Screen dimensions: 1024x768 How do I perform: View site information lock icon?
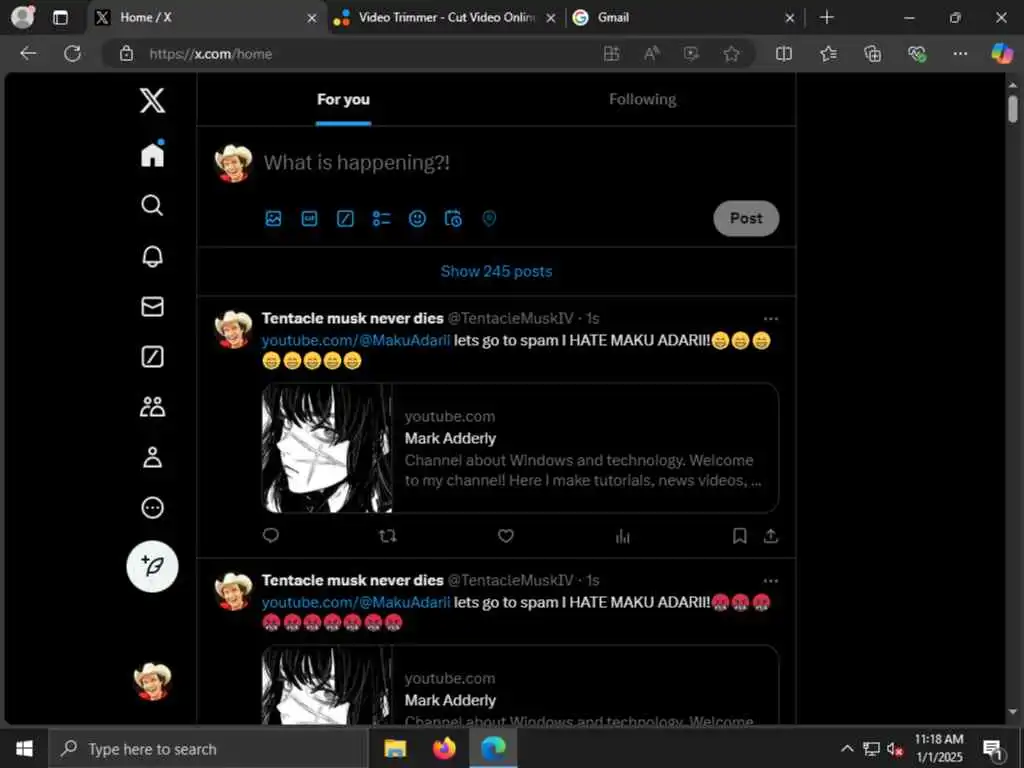pos(127,54)
